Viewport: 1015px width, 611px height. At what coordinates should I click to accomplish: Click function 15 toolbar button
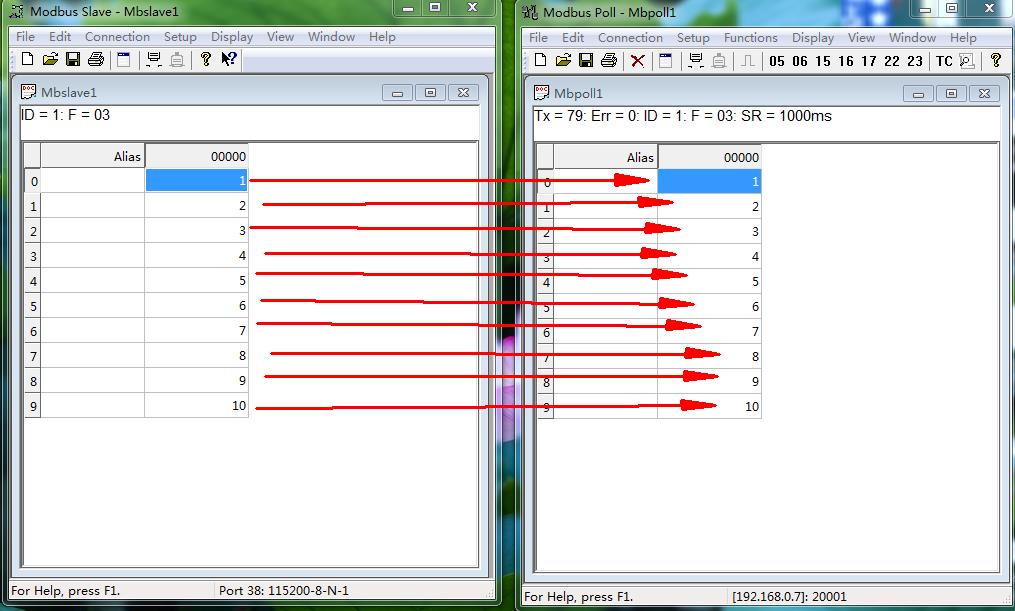[x=823, y=61]
